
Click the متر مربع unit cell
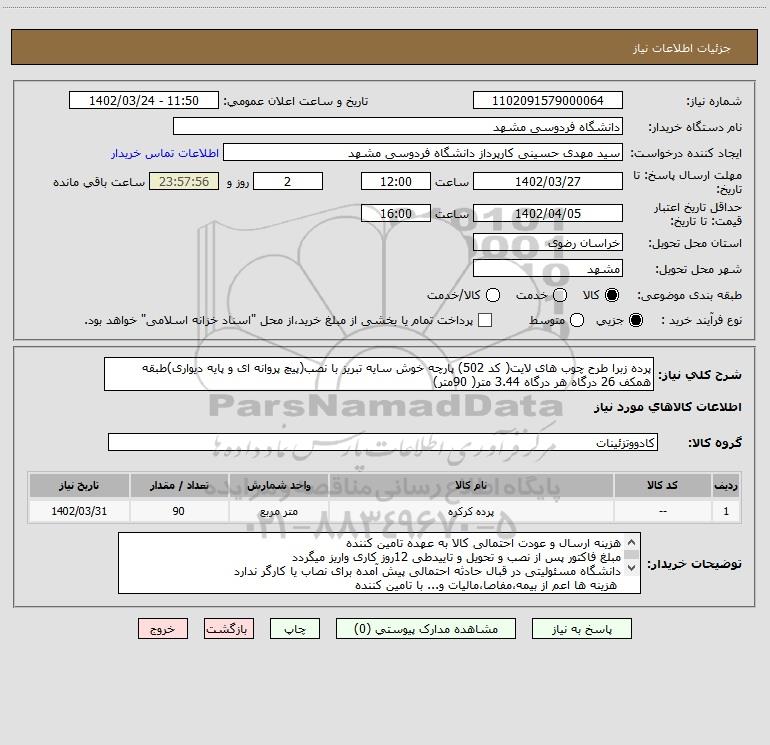pos(278,511)
